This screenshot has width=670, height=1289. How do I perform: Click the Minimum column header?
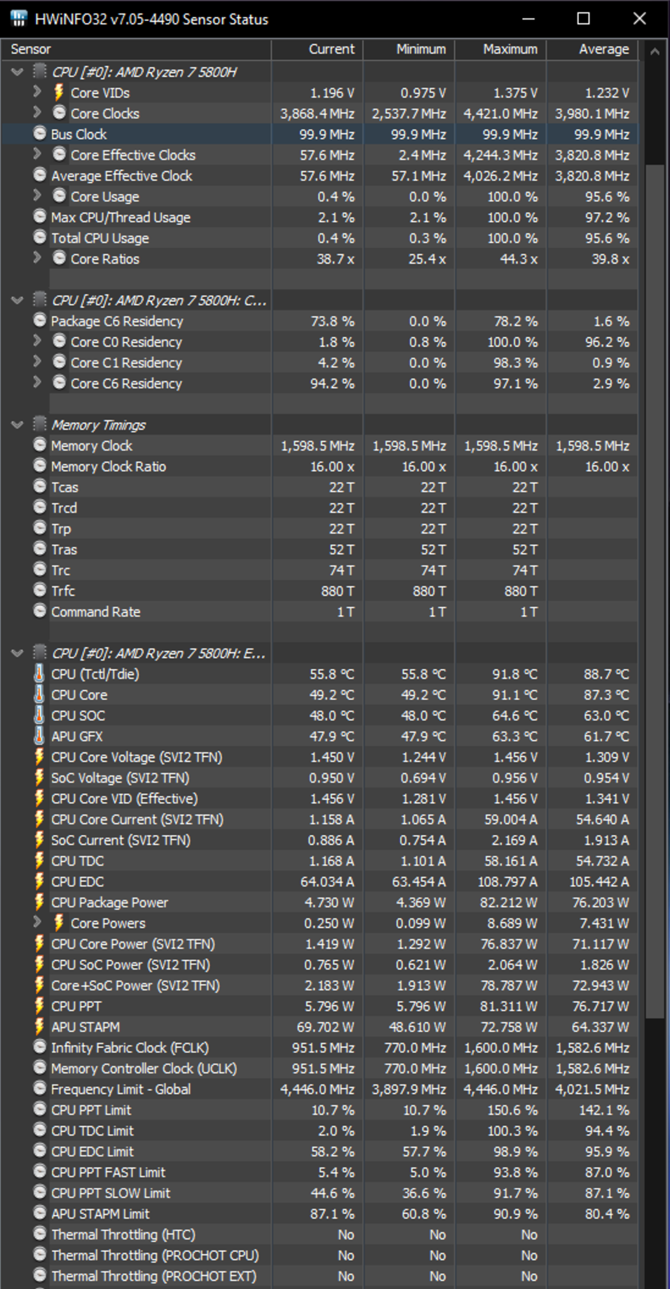pos(408,49)
